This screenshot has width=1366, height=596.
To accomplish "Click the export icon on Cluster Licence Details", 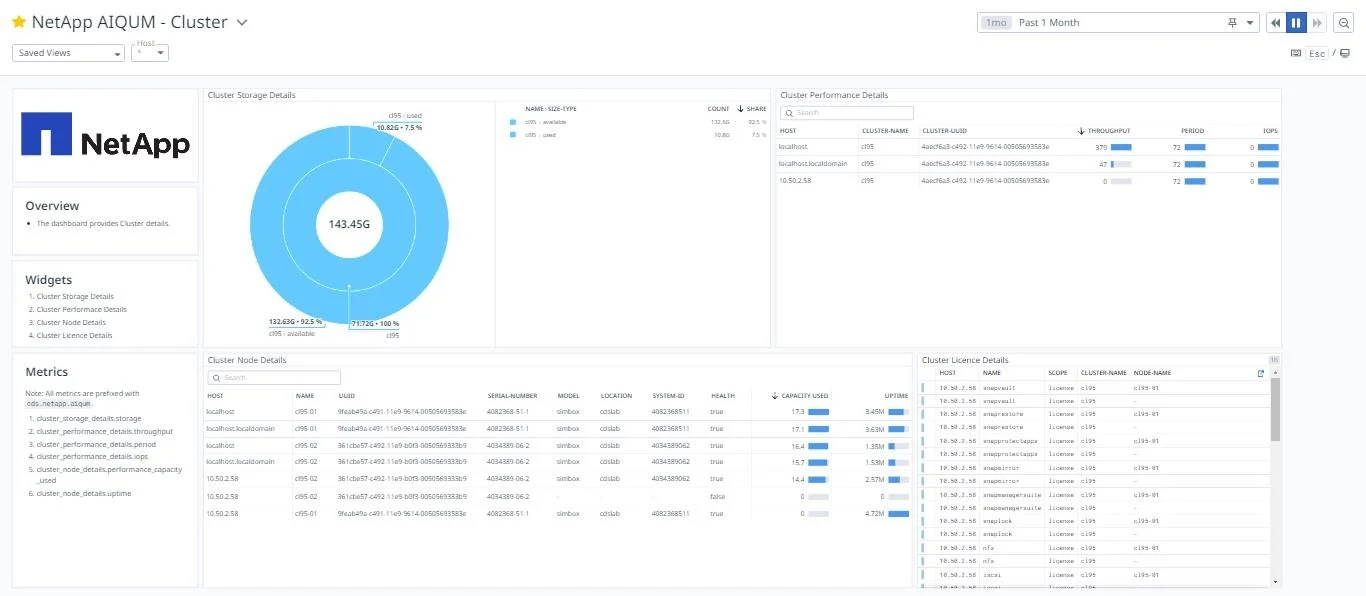I will (x=1262, y=372).
